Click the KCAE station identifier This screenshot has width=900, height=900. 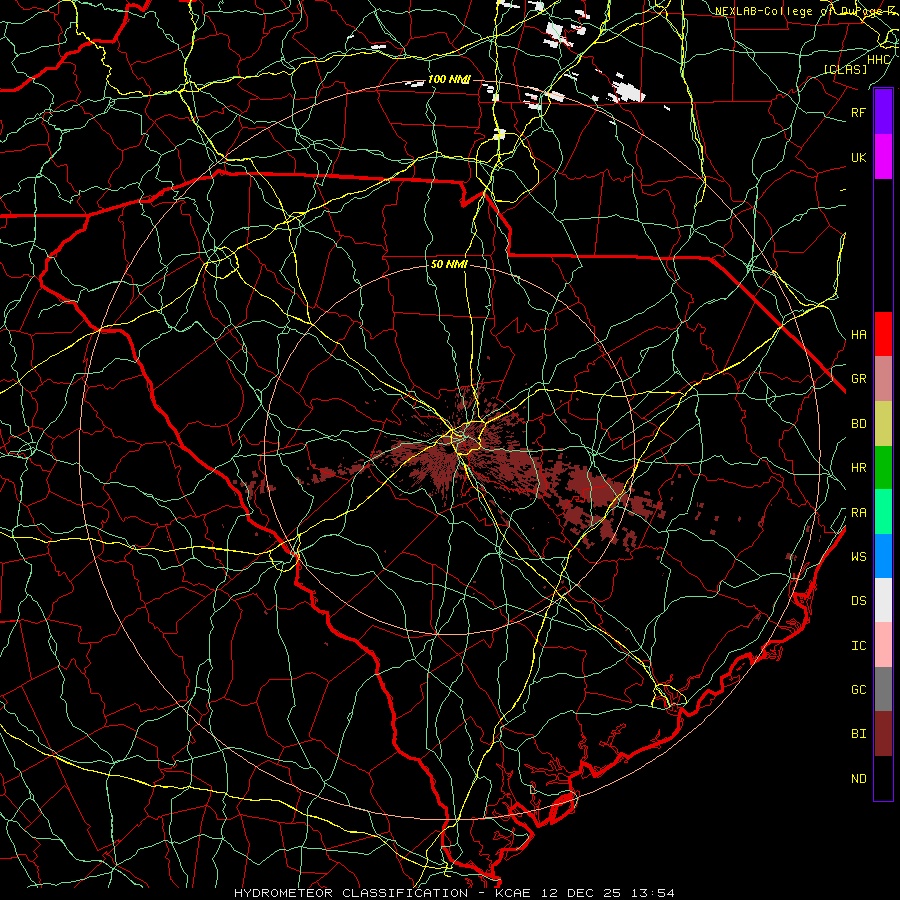pos(513,893)
